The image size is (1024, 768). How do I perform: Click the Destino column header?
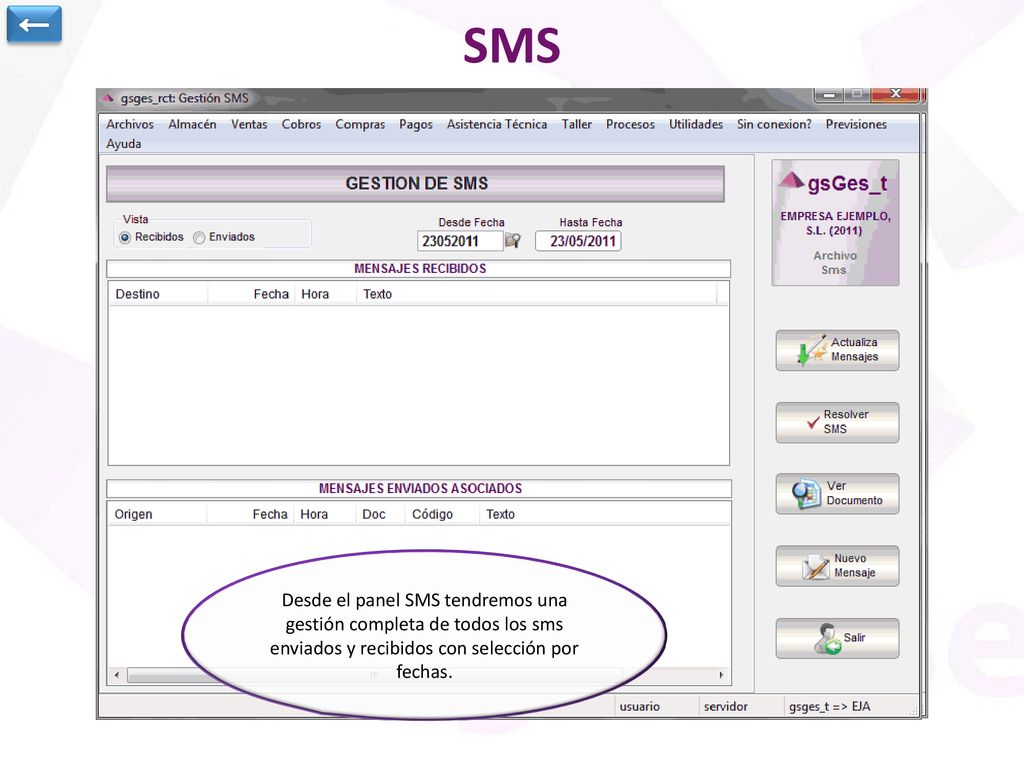pos(158,294)
